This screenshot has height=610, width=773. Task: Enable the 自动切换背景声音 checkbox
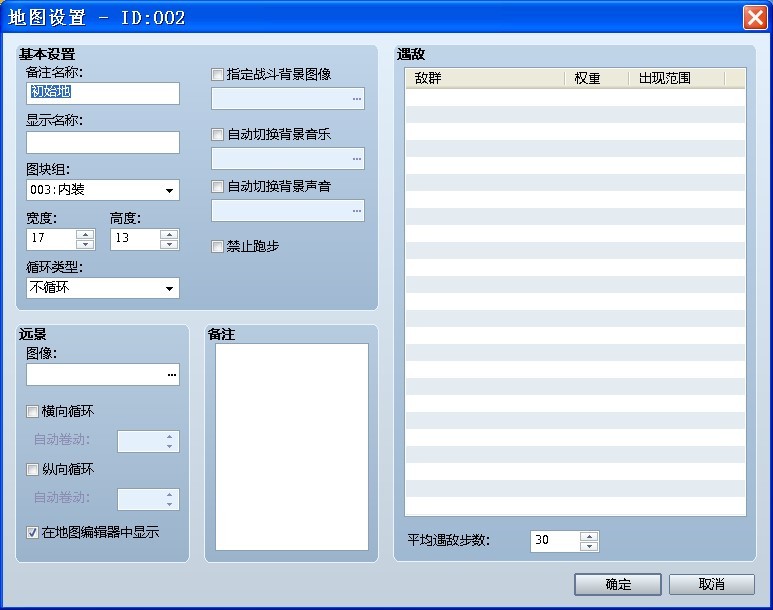[217, 186]
